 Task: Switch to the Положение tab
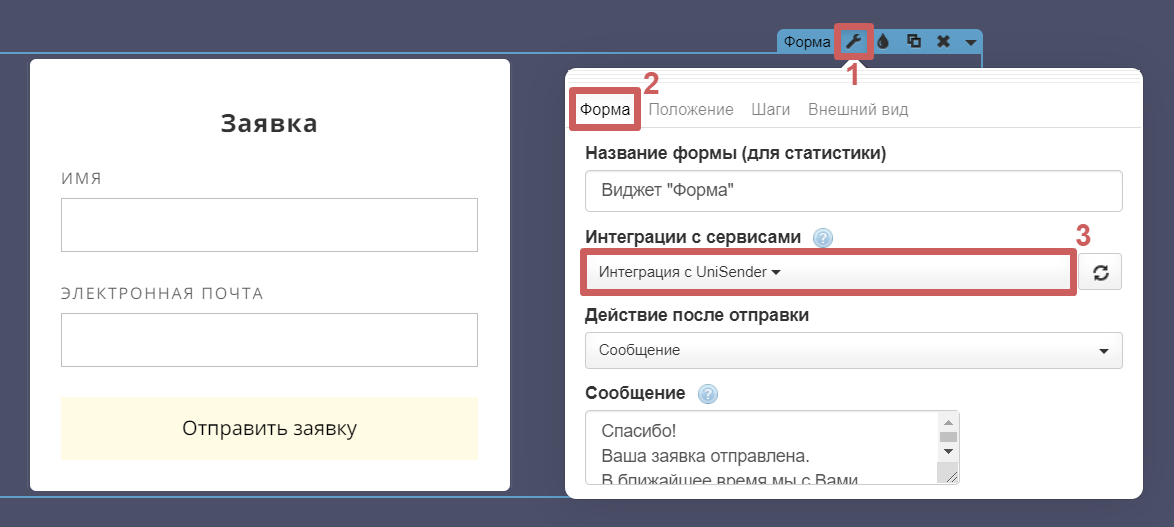691,110
